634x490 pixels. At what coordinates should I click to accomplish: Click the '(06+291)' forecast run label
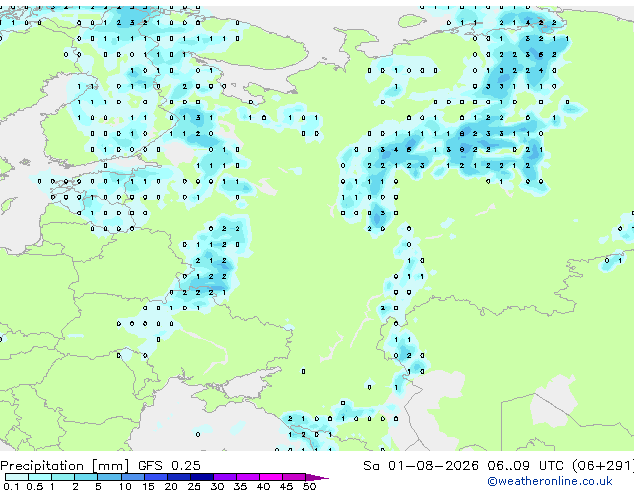603,465
